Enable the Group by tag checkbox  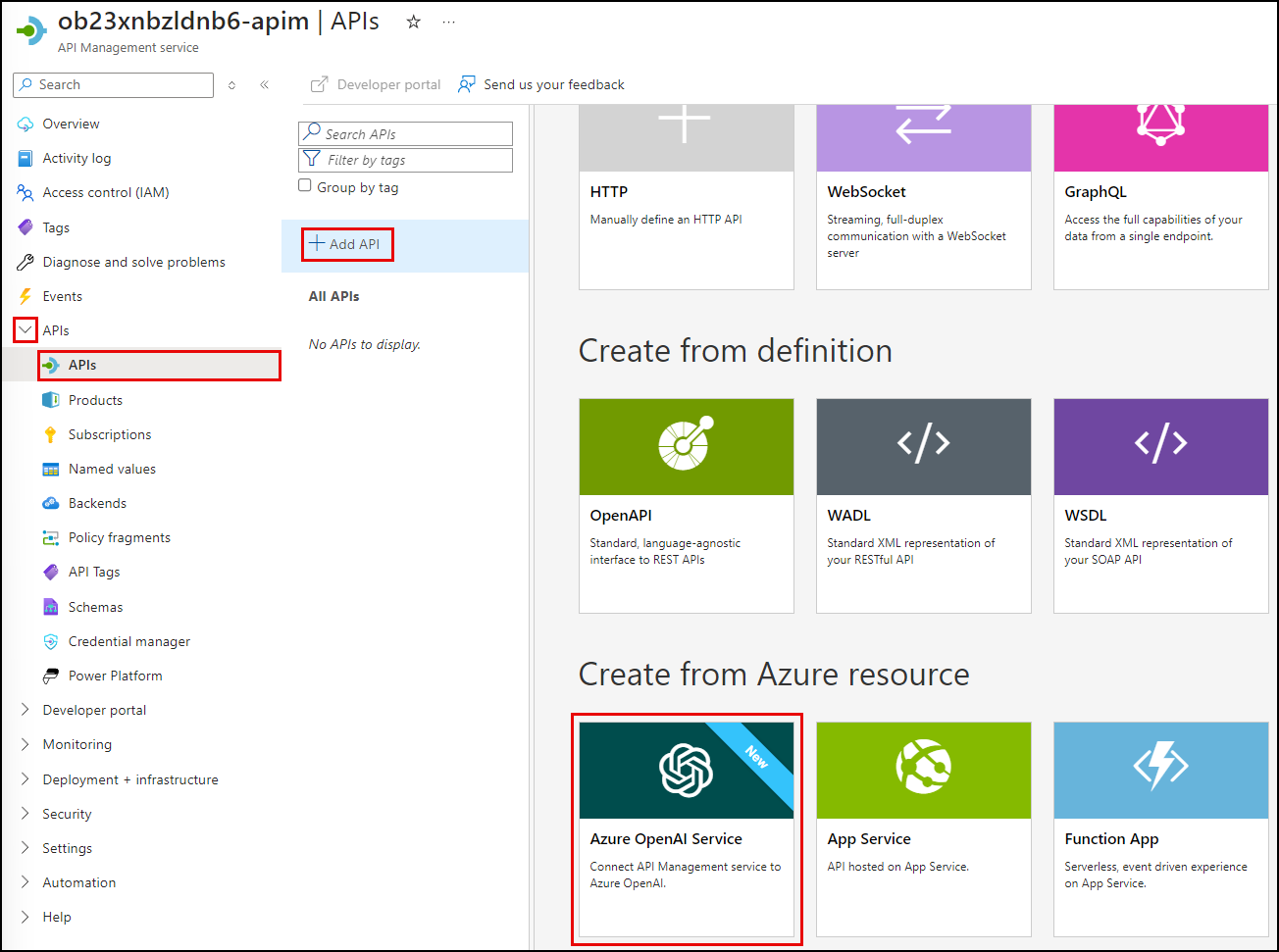coord(305,184)
